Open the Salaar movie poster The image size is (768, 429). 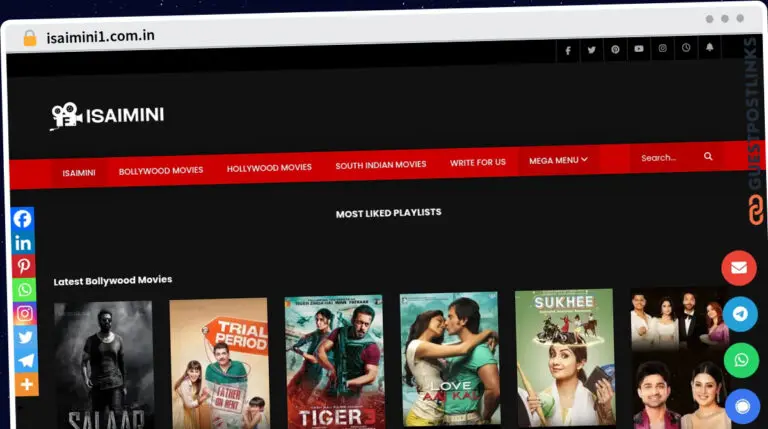(x=104, y=365)
